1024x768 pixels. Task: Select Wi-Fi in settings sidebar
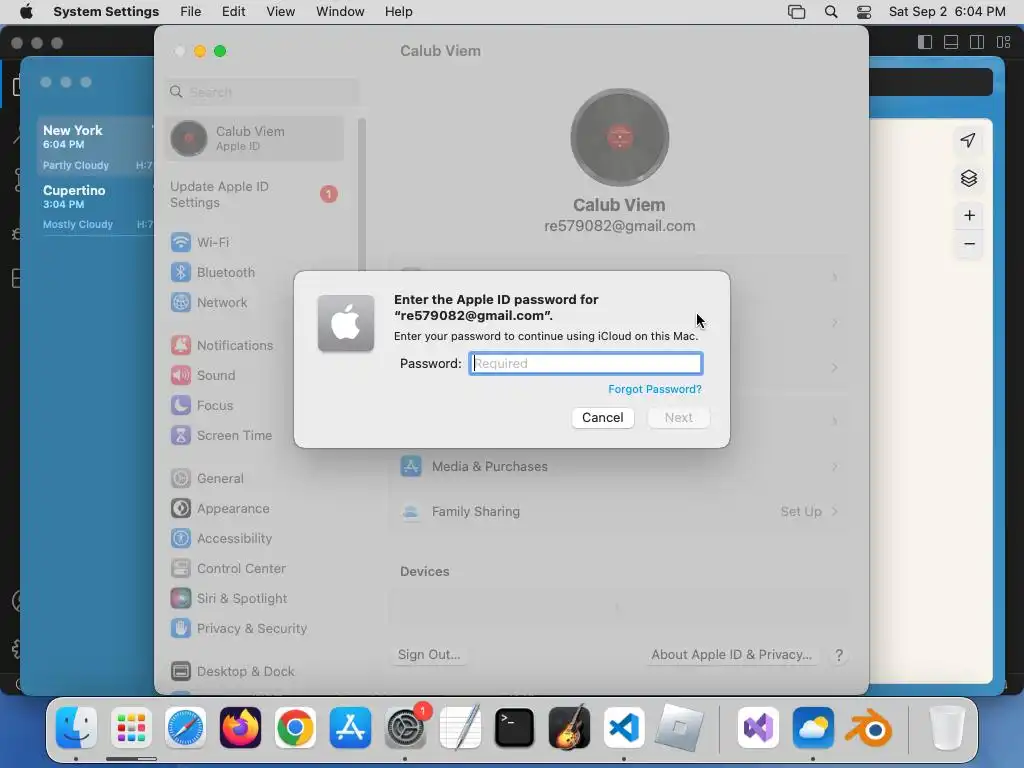pyautogui.click(x=254, y=242)
